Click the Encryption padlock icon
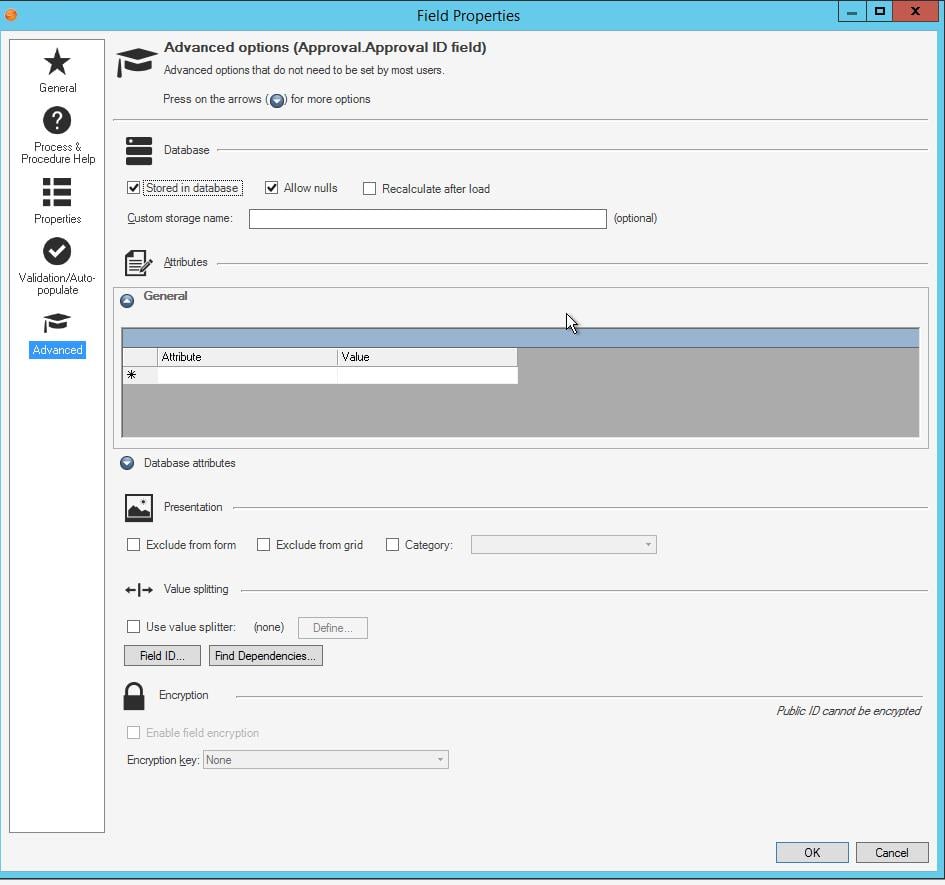This screenshot has width=945, height=885. tap(137, 695)
